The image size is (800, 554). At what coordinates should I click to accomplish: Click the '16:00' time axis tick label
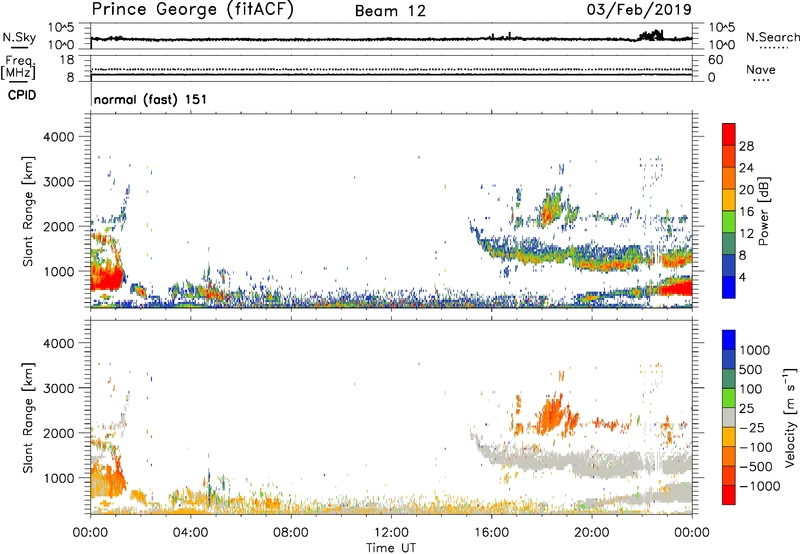[x=491, y=533]
